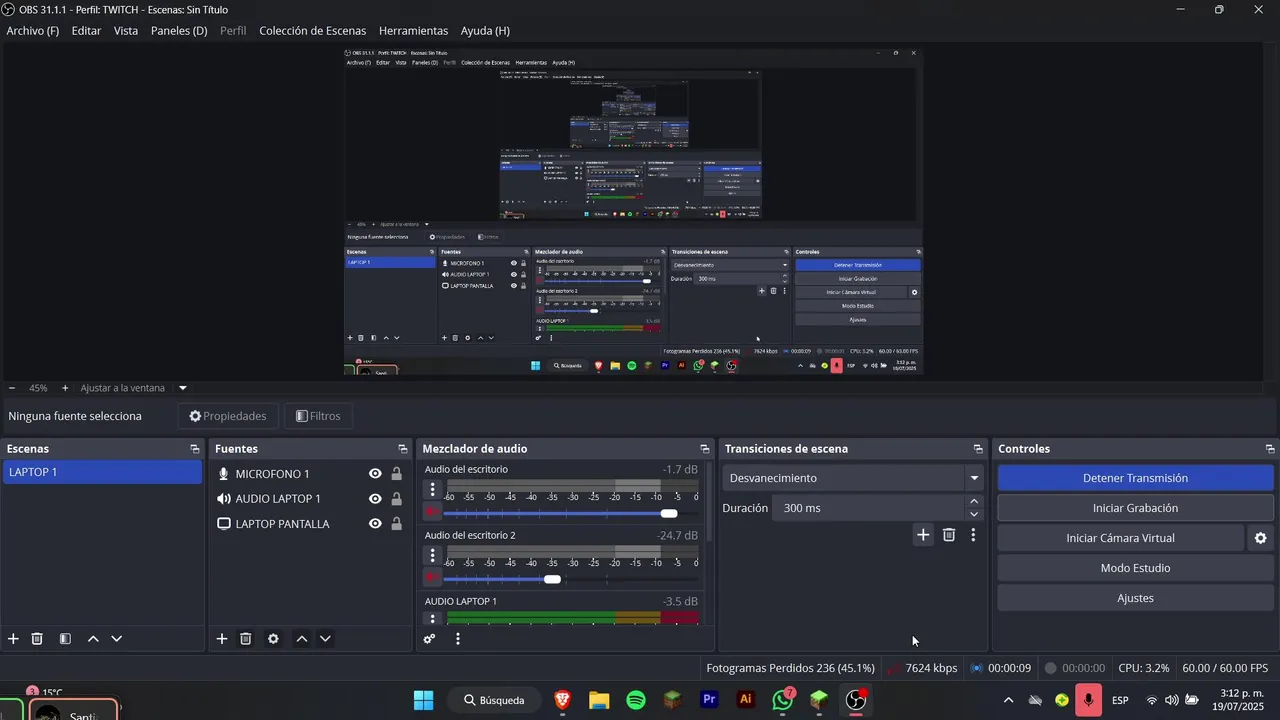Undock the Controles panel icon
Image resolution: width=1280 pixels, height=720 pixels.
(x=1270, y=449)
